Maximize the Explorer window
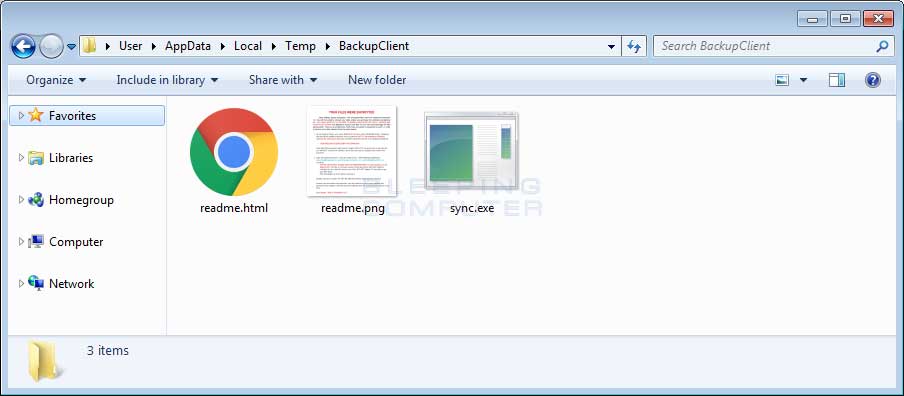 (845, 19)
